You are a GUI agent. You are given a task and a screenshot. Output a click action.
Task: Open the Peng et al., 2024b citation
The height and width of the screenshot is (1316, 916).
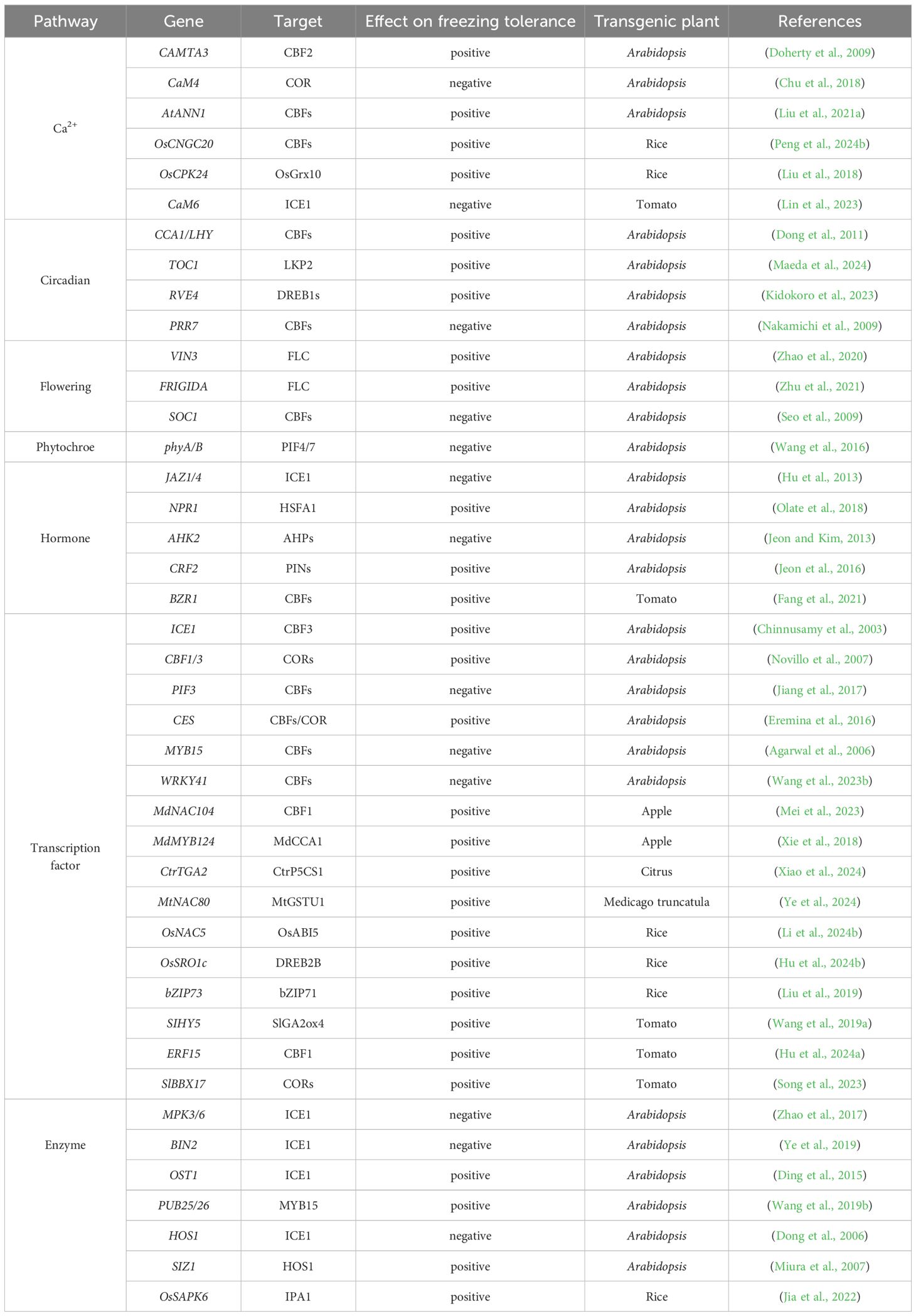(819, 144)
